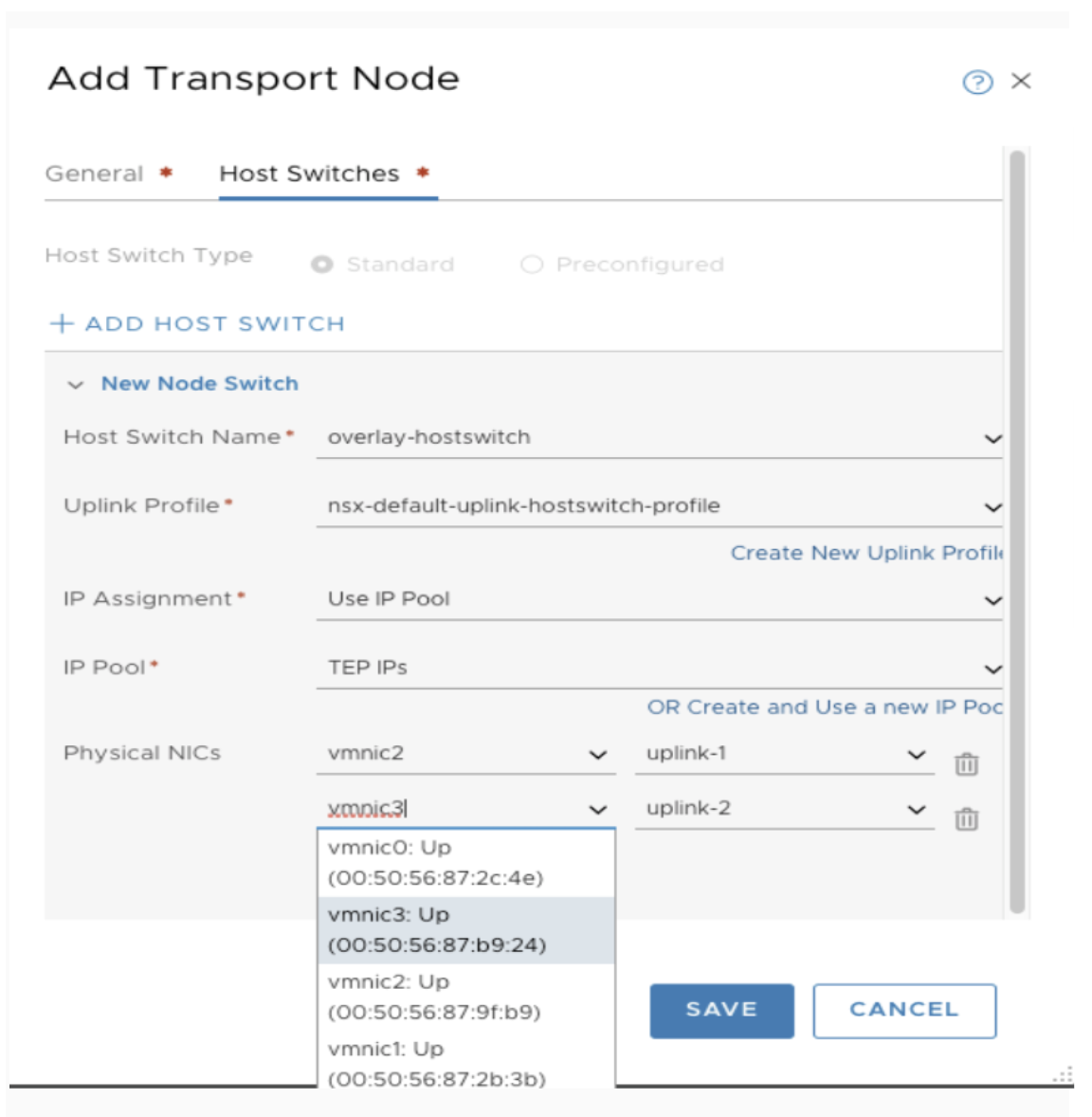Open the Create New Uplink Profile link
This screenshot has height=1117, width=1092.
point(864,554)
